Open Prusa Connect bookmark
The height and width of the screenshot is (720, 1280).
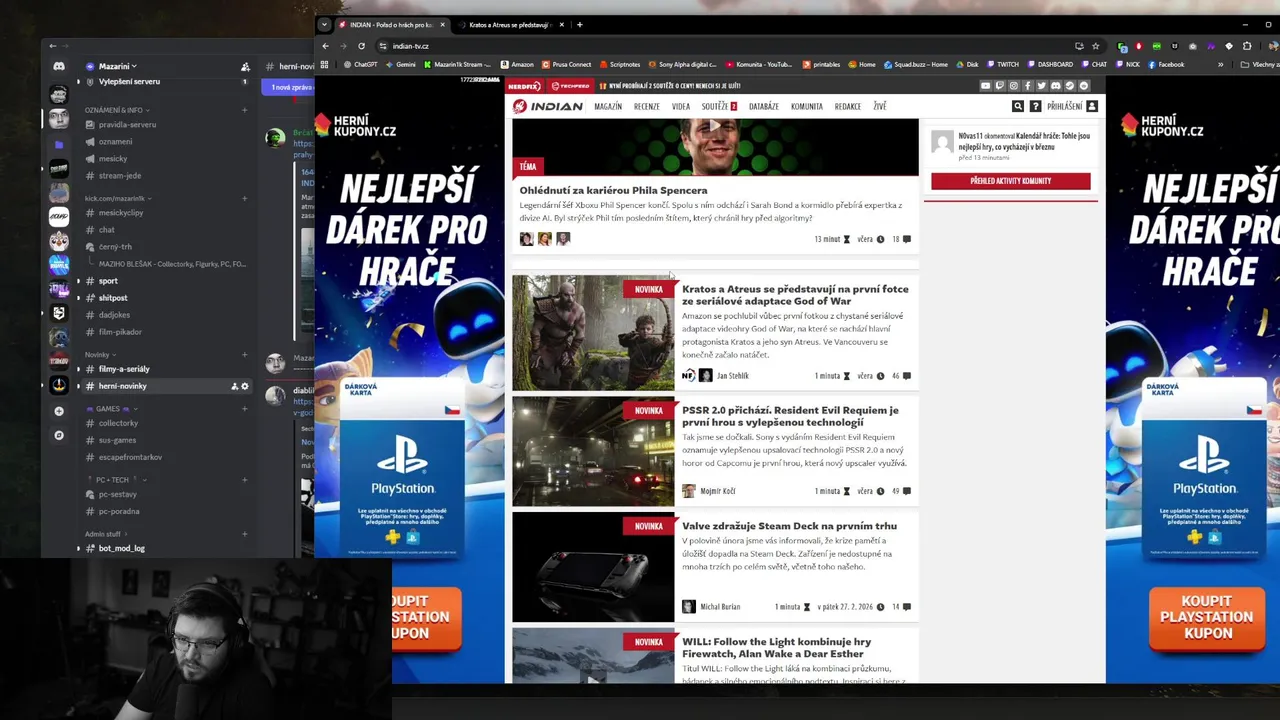[566, 65]
